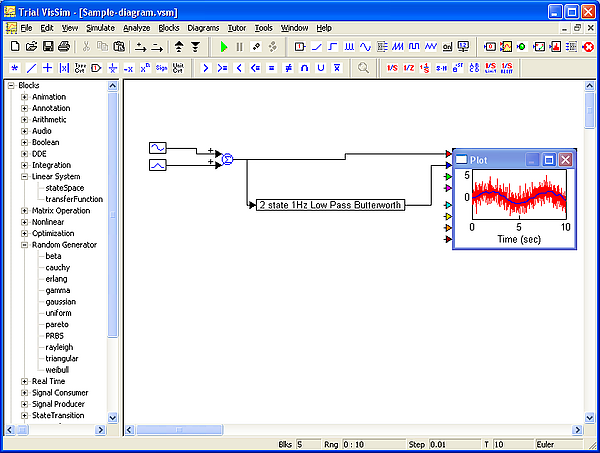Pause simulation with the pause icon

pyautogui.click(x=240, y=47)
